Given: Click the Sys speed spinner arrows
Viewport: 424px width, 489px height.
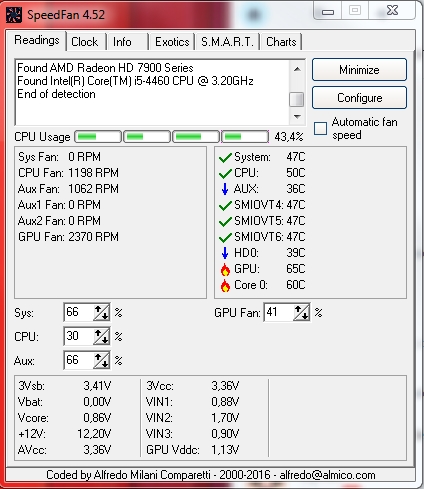Looking at the screenshot, I should (x=101, y=313).
